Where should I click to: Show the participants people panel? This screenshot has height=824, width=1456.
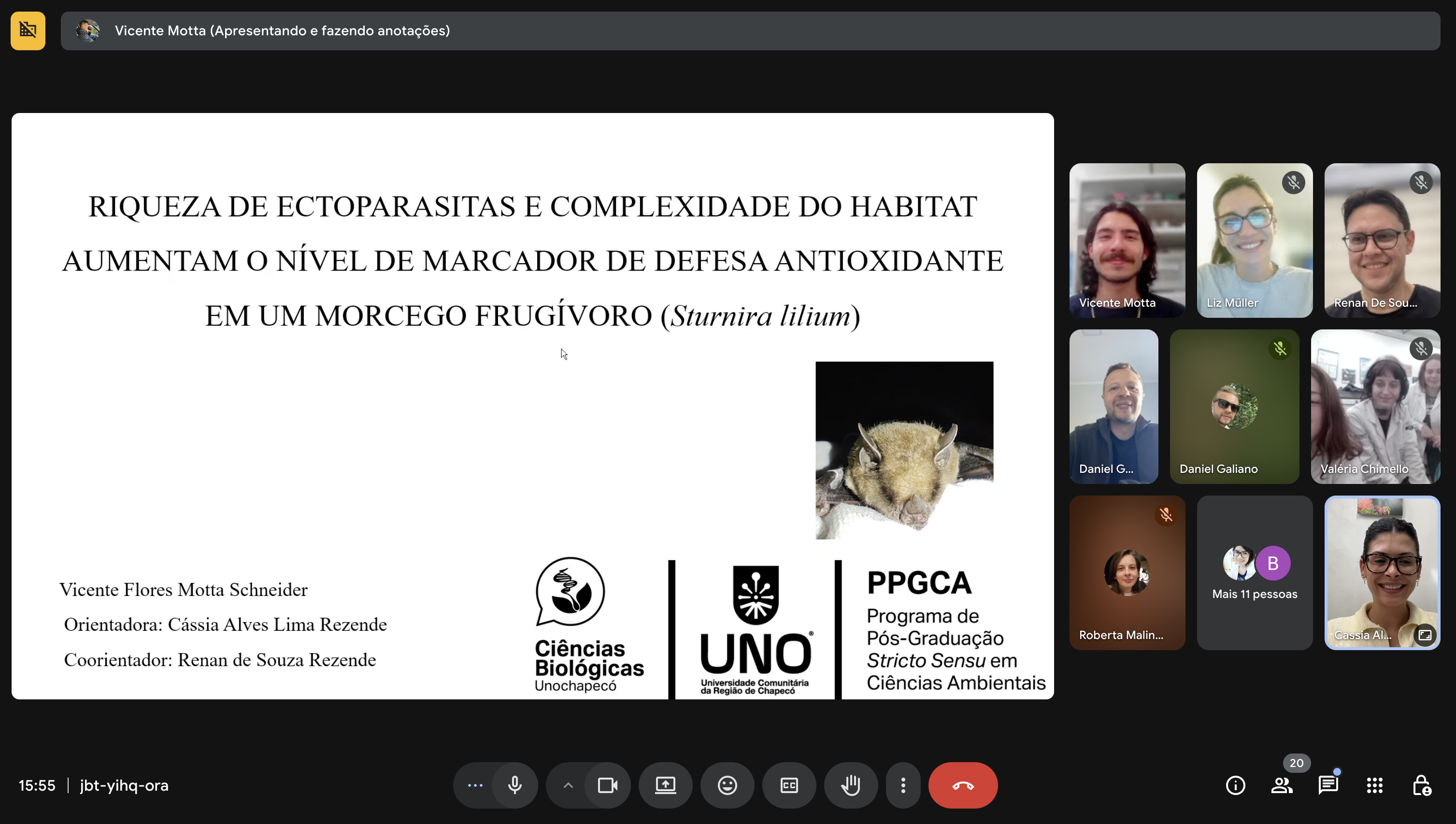point(1282,785)
